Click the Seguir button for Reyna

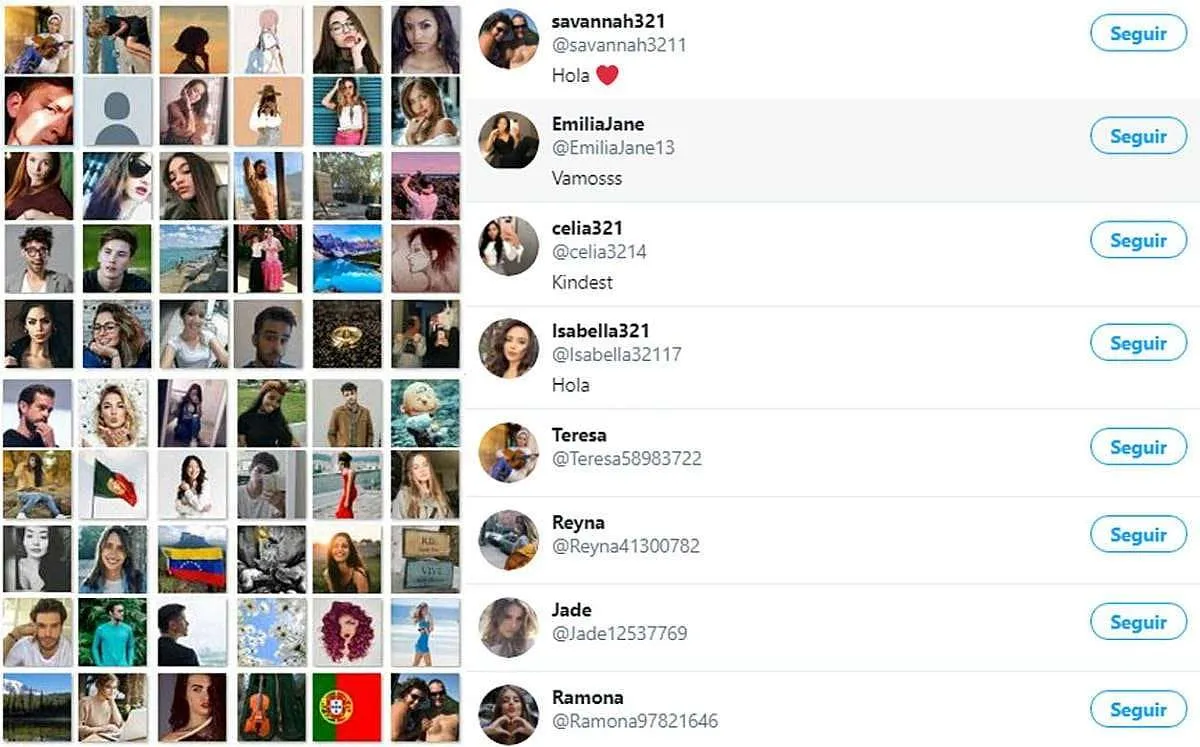(1138, 534)
